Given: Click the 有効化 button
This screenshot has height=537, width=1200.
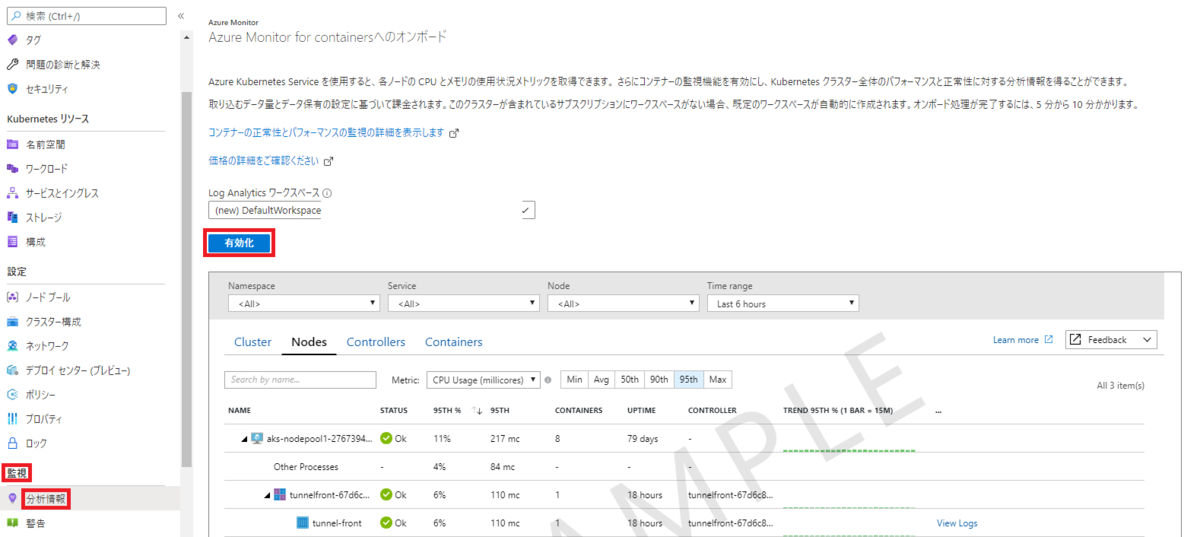Looking at the screenshot, I should [x=239, y=243].
